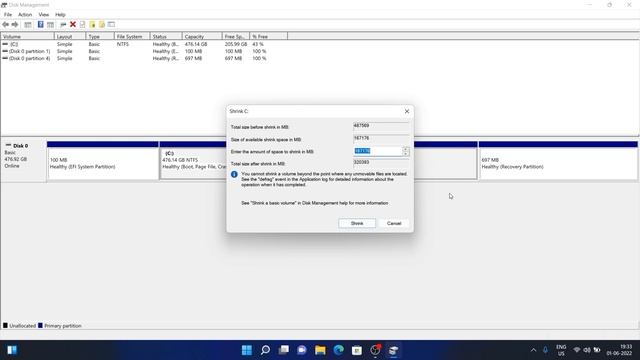Click the first yellow folder toolbar icon
This screenshot has width=640, height=360.
pos(92,24)
